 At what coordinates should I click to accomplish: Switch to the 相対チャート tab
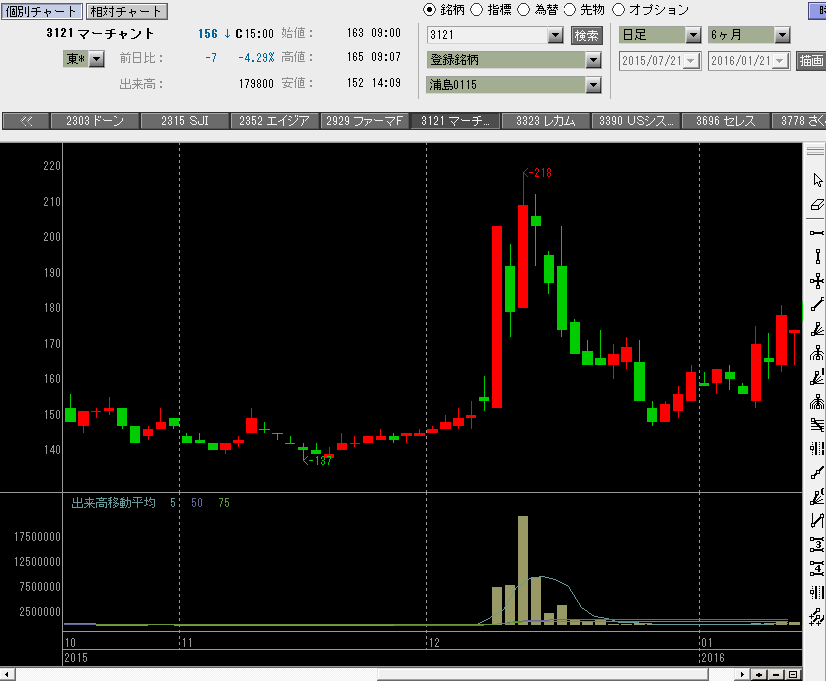click(126, 11)
